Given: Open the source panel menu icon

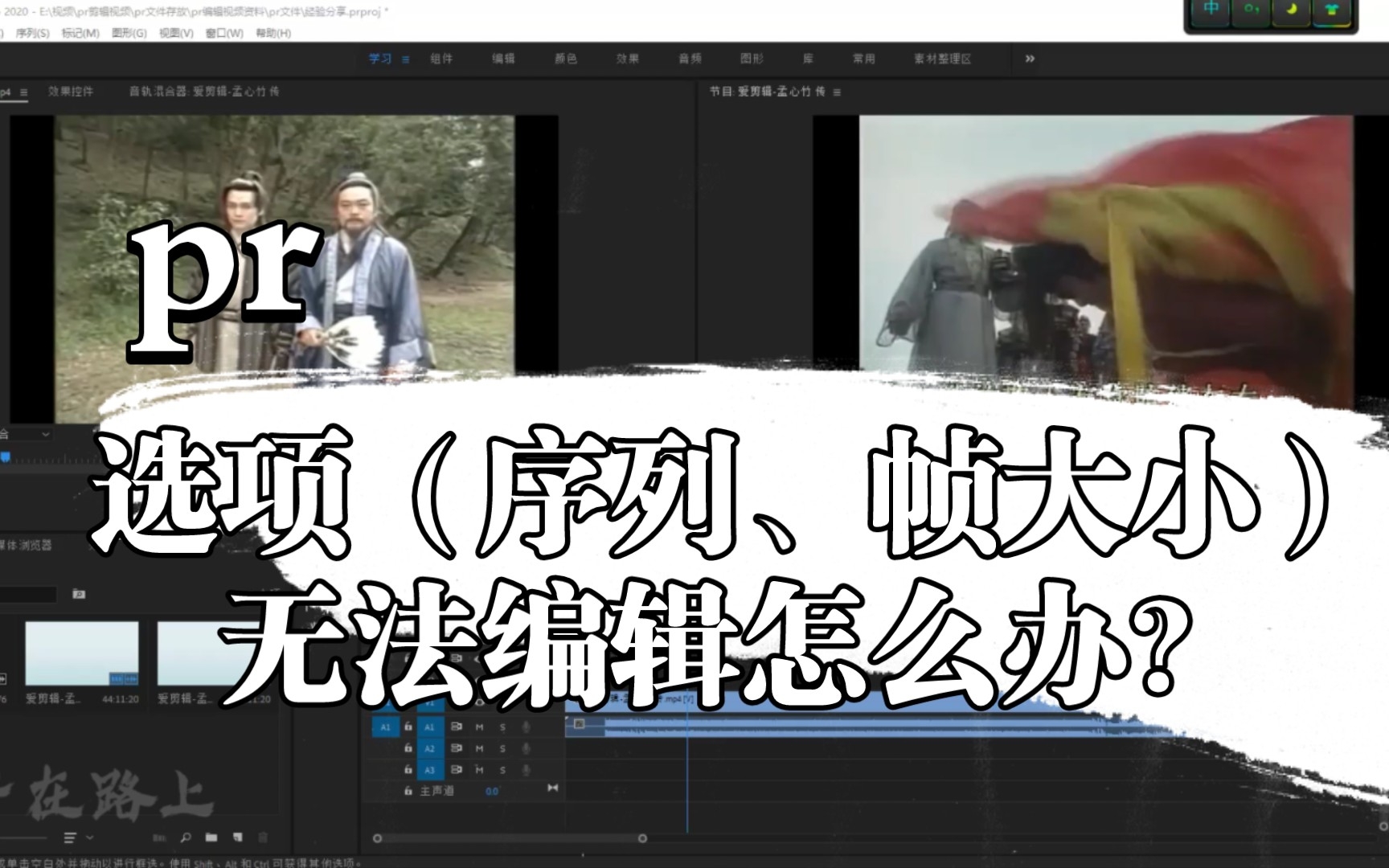Looking at the screenshot, I should click(23, 92).
